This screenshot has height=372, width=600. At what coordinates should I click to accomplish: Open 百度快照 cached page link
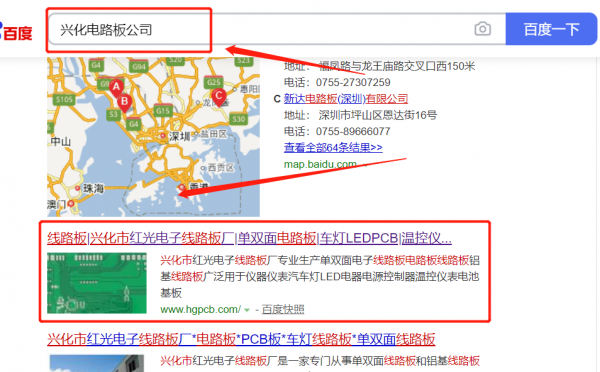[x=283, y=309]
